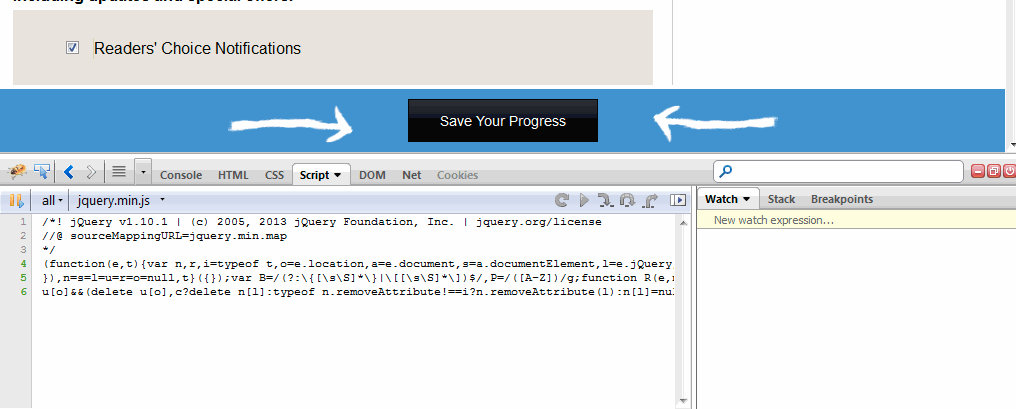Click the Rerun debugger icon

[x=562, y=200]
